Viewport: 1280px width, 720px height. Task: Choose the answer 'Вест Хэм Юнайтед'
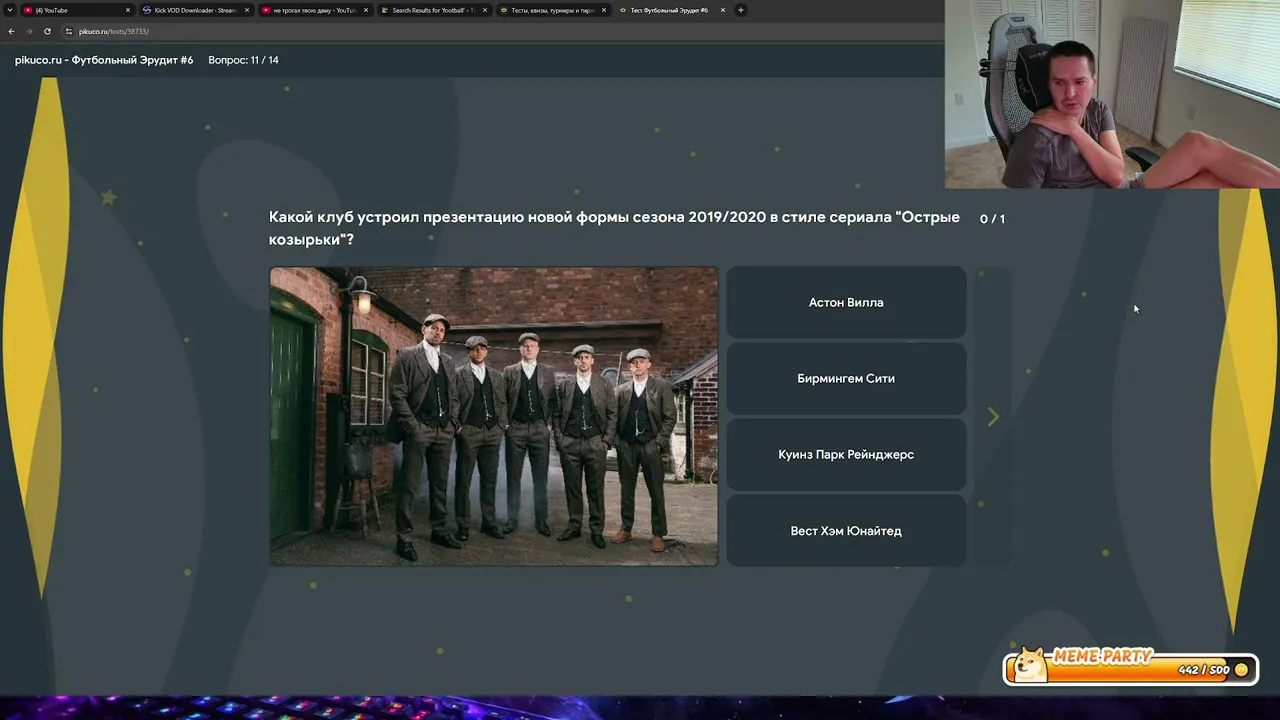(846, 531)
